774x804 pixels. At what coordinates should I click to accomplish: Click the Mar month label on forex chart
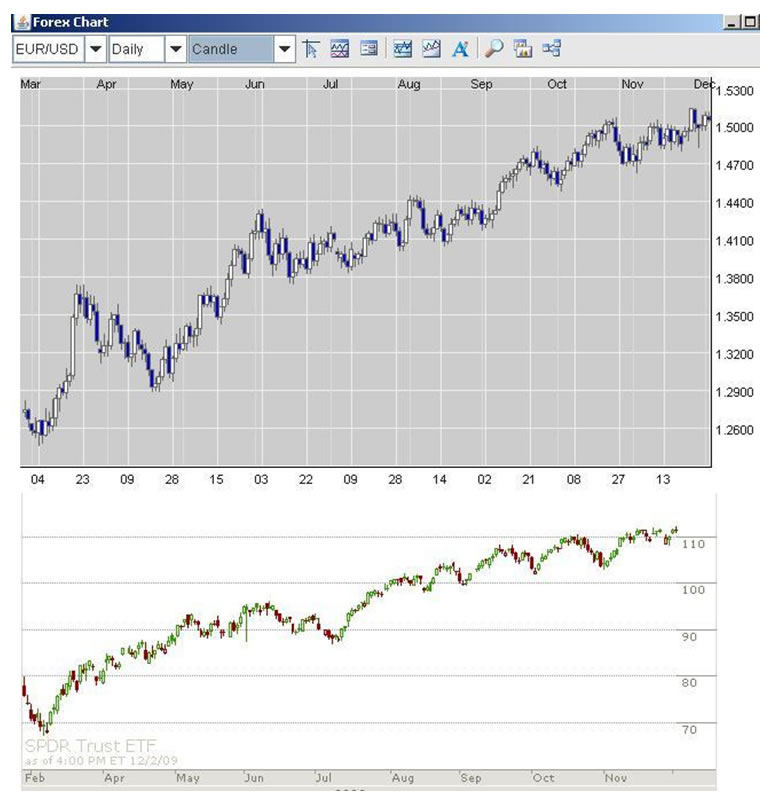[x=30, y=84]
